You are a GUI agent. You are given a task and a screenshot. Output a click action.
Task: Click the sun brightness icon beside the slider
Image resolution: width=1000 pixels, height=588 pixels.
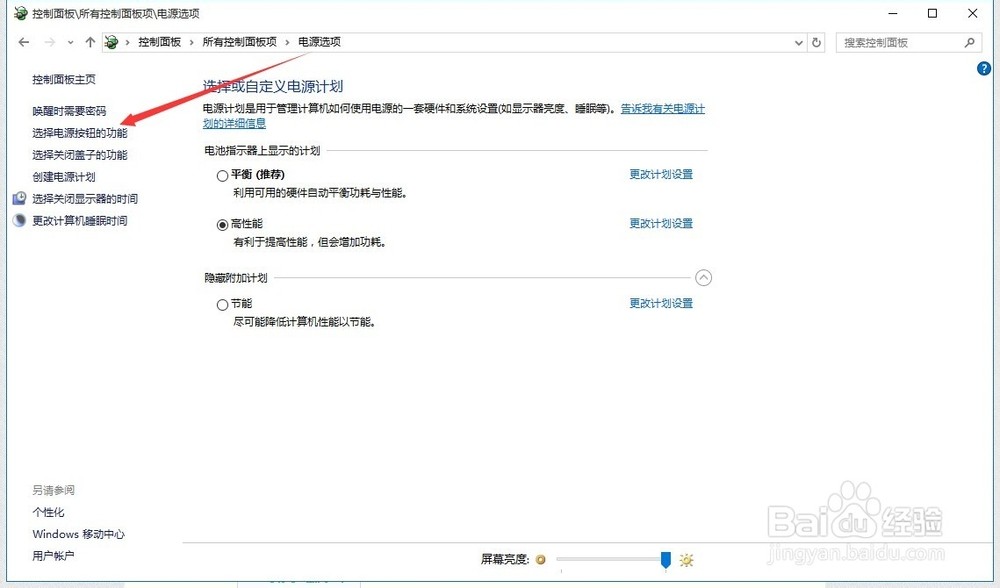click(685, 560)
